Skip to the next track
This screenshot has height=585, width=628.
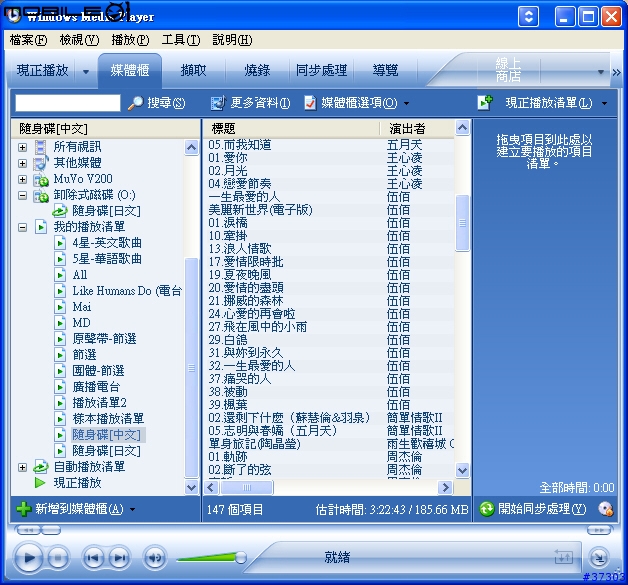tap(119, 557)
